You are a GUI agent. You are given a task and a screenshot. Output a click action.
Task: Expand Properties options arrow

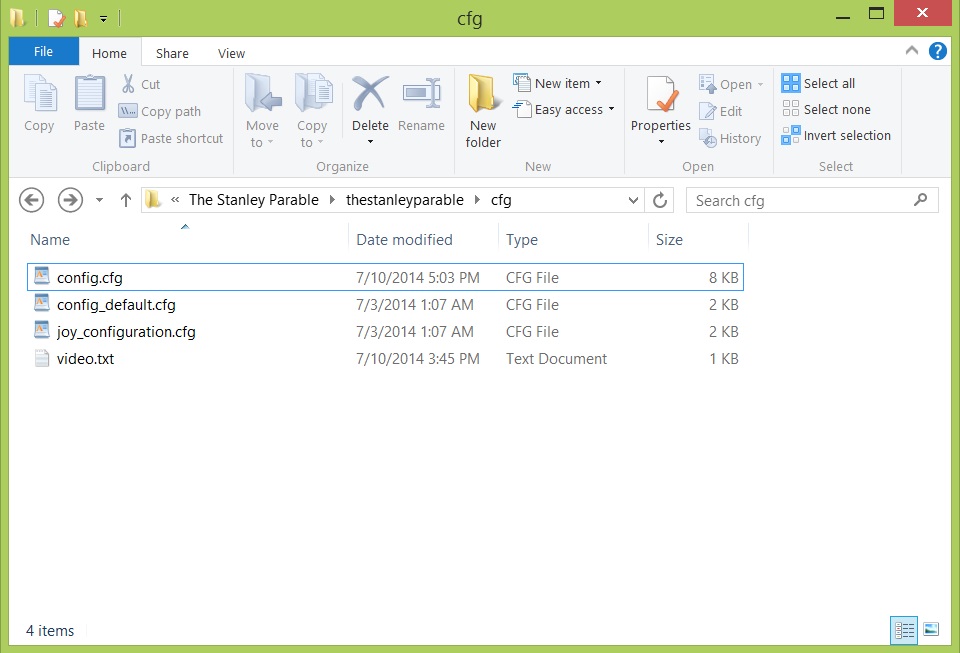tap(661, 141)
